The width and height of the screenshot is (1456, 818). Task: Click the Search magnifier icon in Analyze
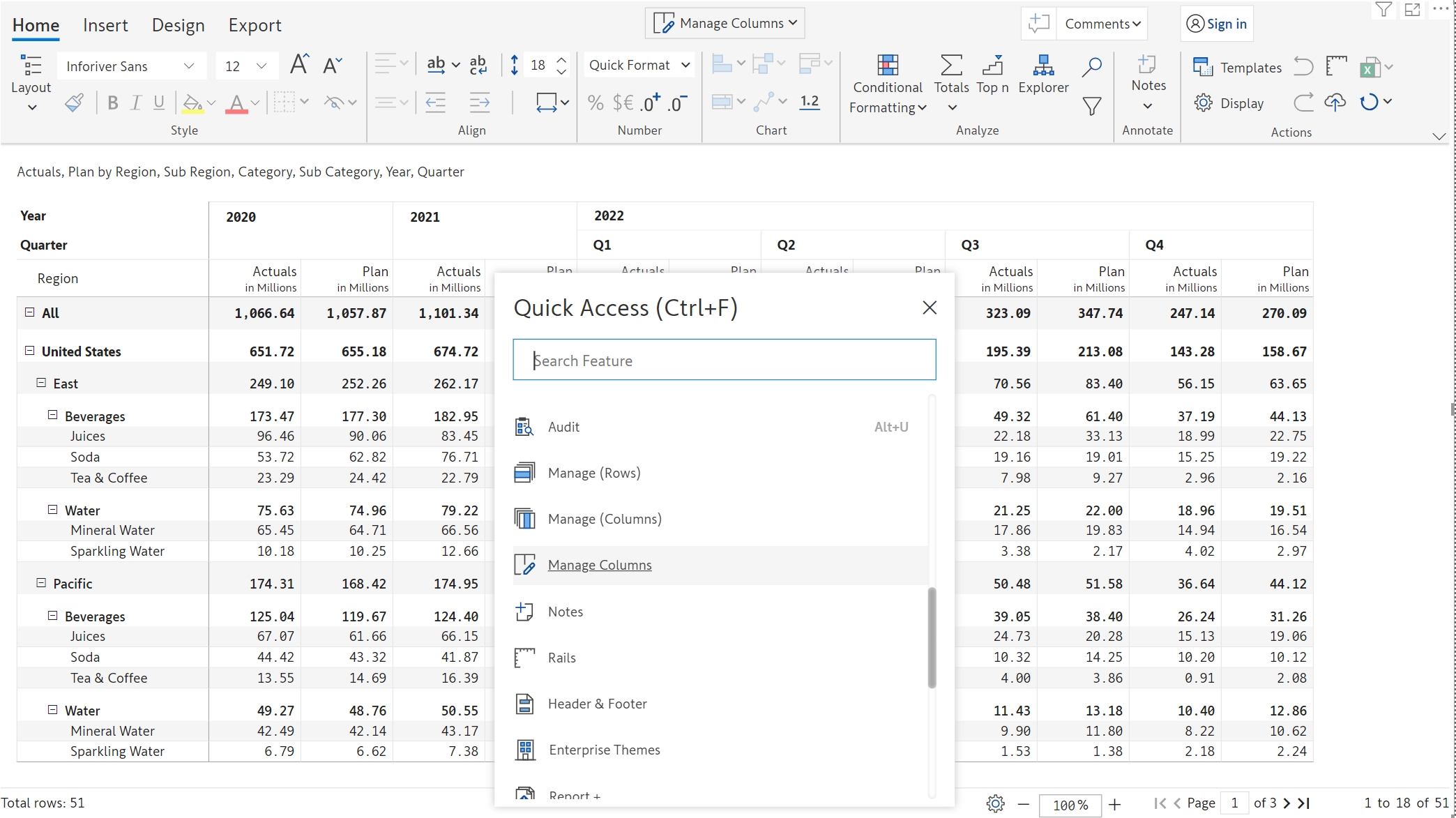[1091, 67]
